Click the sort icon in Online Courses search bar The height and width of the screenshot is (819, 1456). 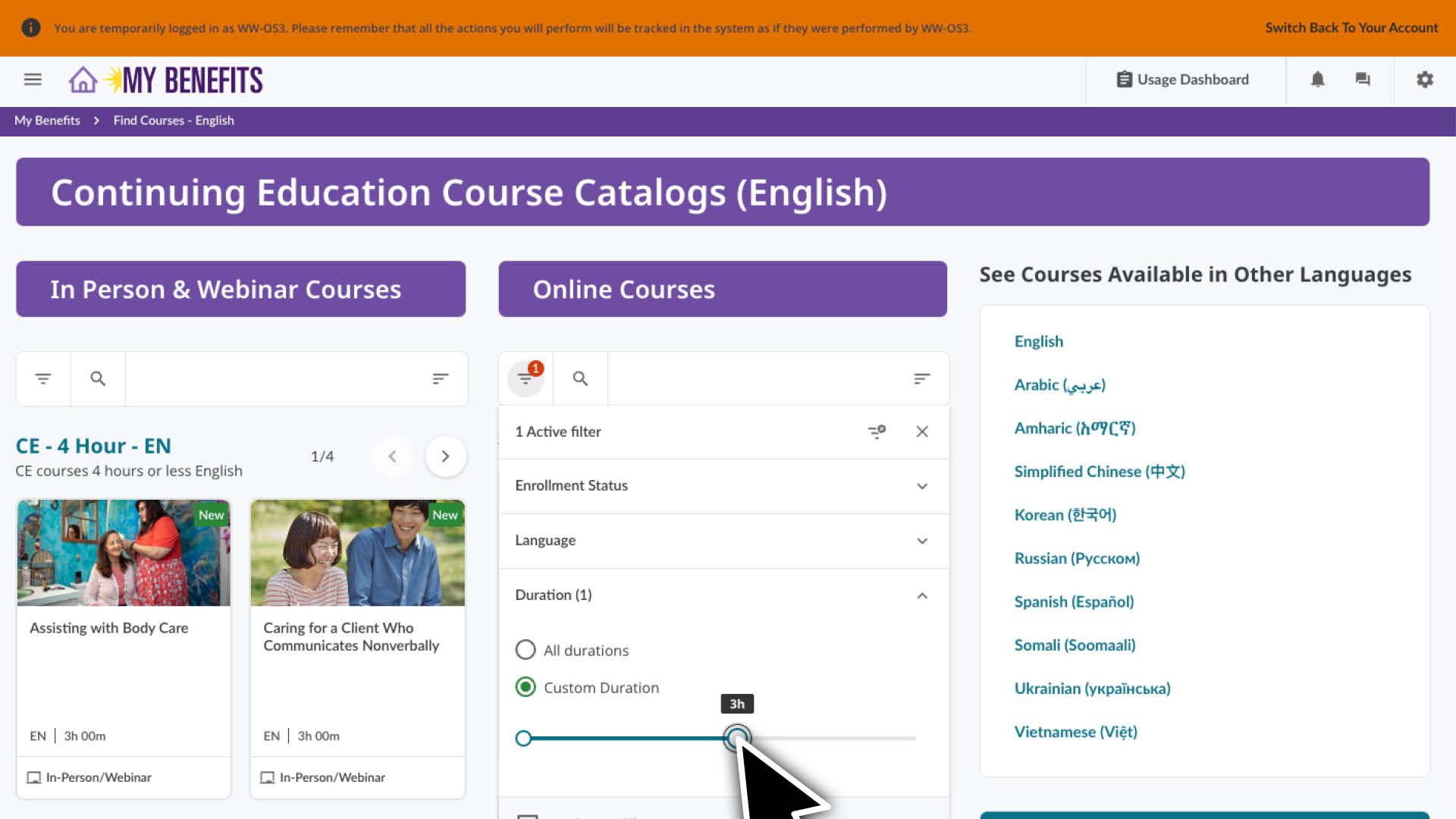(x=921, y=378)
